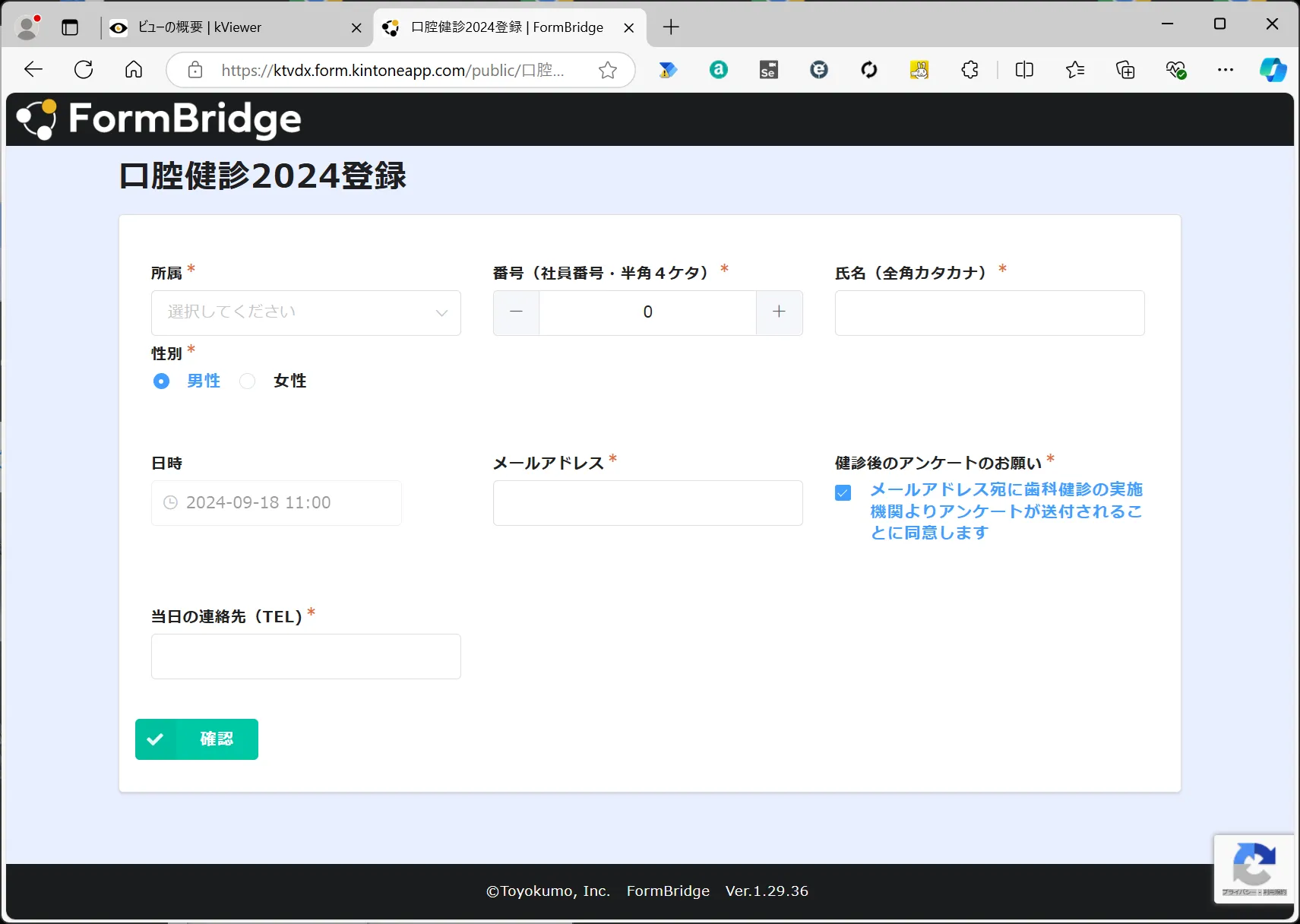Click the back arrow navigation icon

(x=33, y=70)
